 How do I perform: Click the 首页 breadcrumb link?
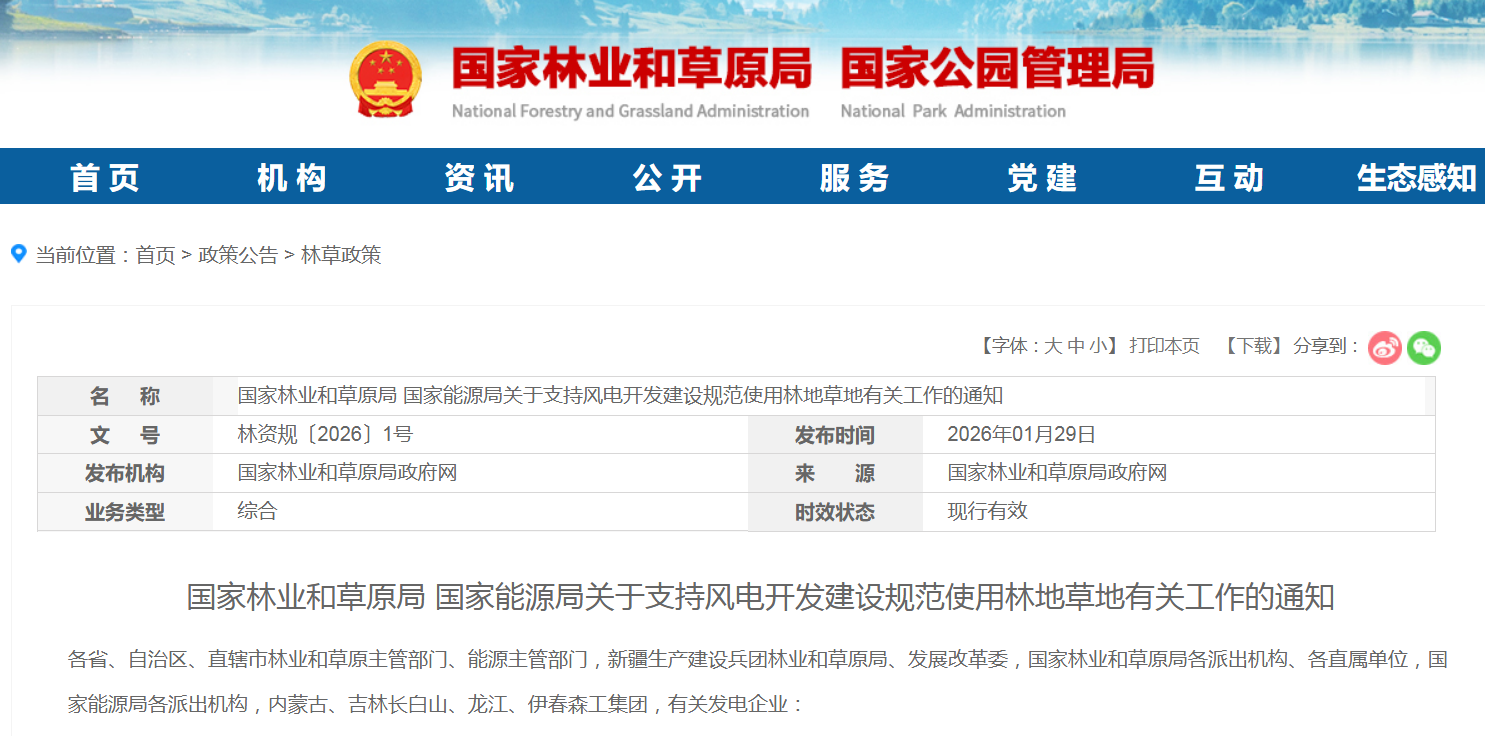point(155,255)
